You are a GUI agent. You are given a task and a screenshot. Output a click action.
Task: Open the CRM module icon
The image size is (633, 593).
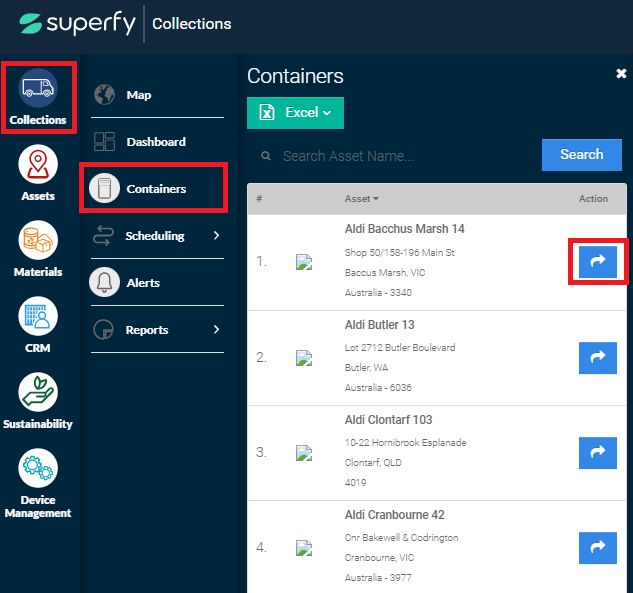38,316
